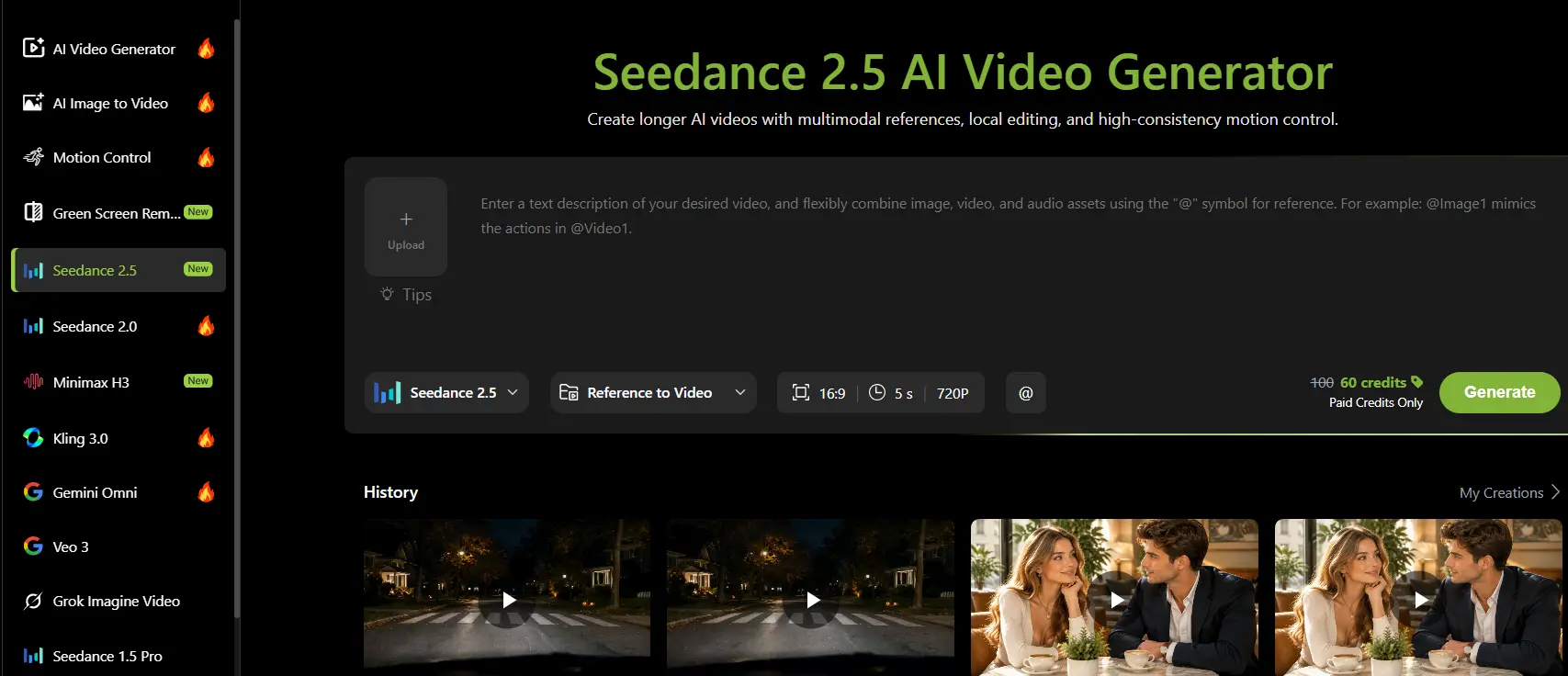Click the Seedance 2.5 sidebar bars icon
The width and height of the screenshot is (1568, 676).
click(x=33, y=270)
